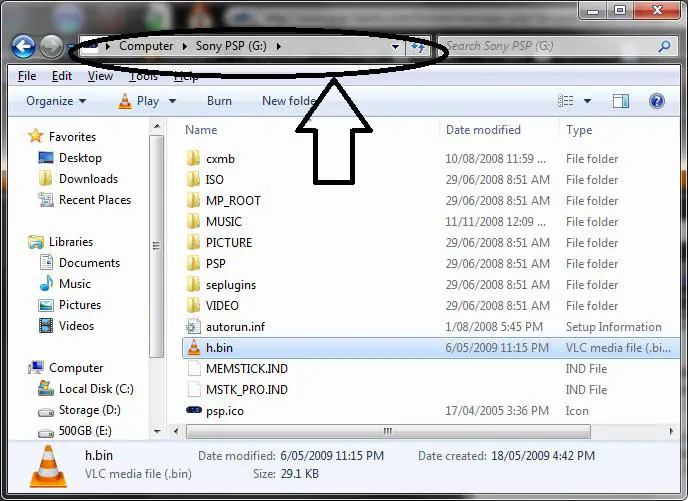Click Sony PSP (G:) breadcrumb

point(231,46)
